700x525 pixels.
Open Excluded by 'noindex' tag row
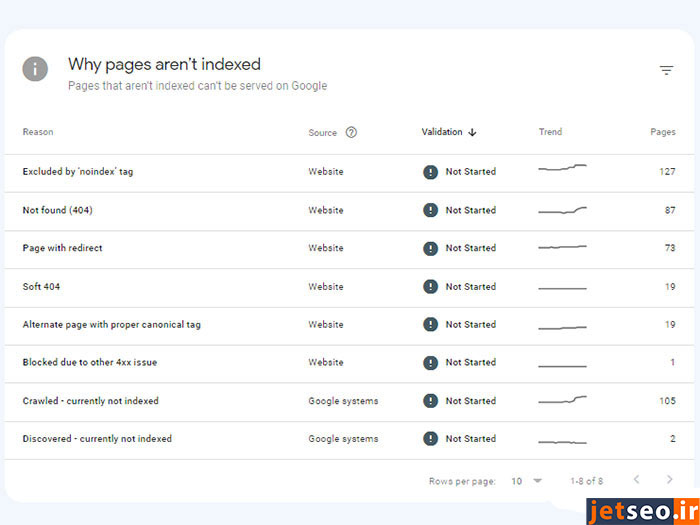78,172
